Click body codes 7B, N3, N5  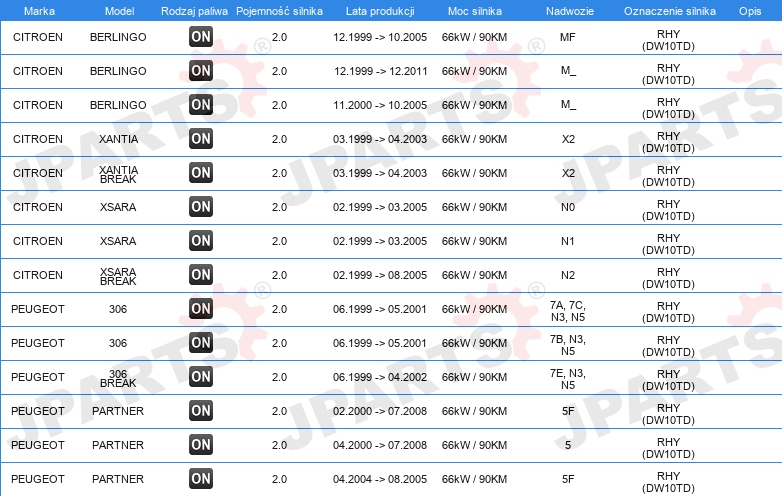pyautogui.click(x=568, y=345)
